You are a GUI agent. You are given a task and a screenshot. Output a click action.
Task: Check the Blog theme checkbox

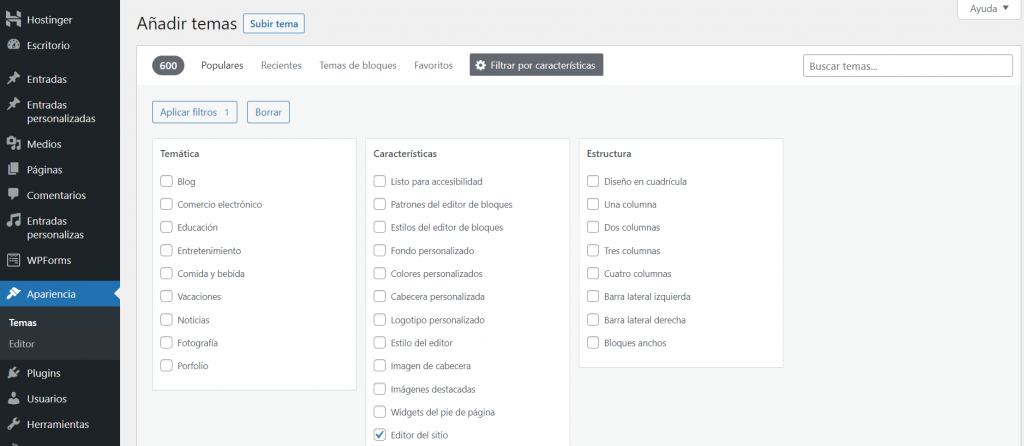[x=167, y=182]
